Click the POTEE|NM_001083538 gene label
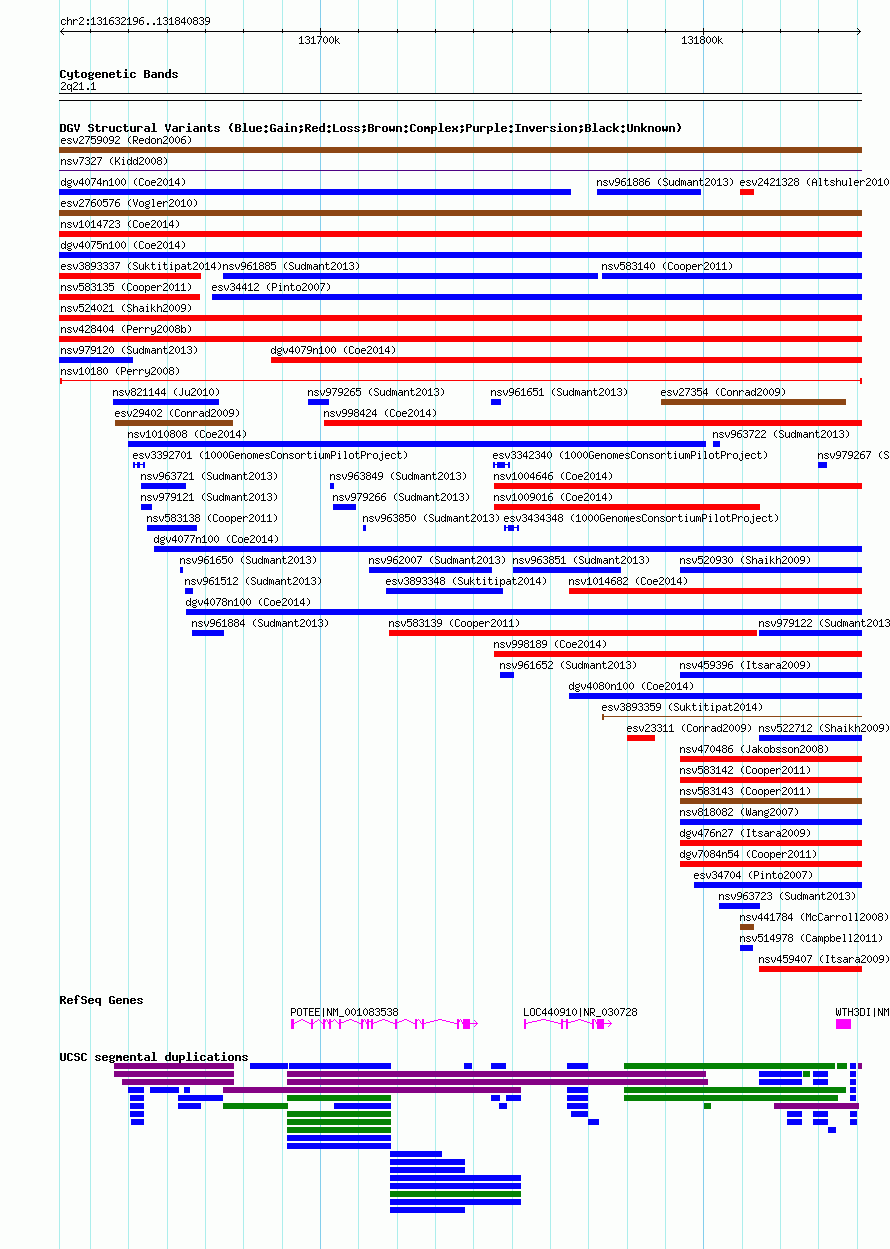The image size is (890, 1249). tap(344, 1012)
